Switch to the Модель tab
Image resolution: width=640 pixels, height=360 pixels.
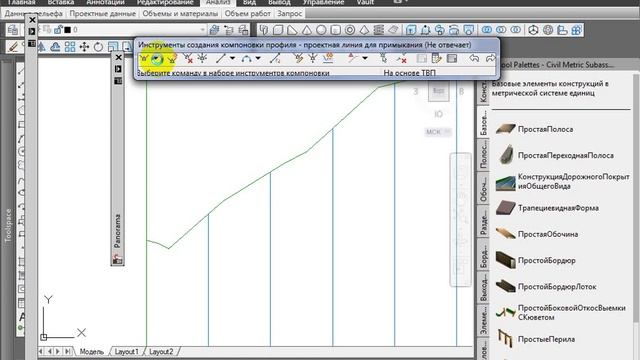(91, 351)
